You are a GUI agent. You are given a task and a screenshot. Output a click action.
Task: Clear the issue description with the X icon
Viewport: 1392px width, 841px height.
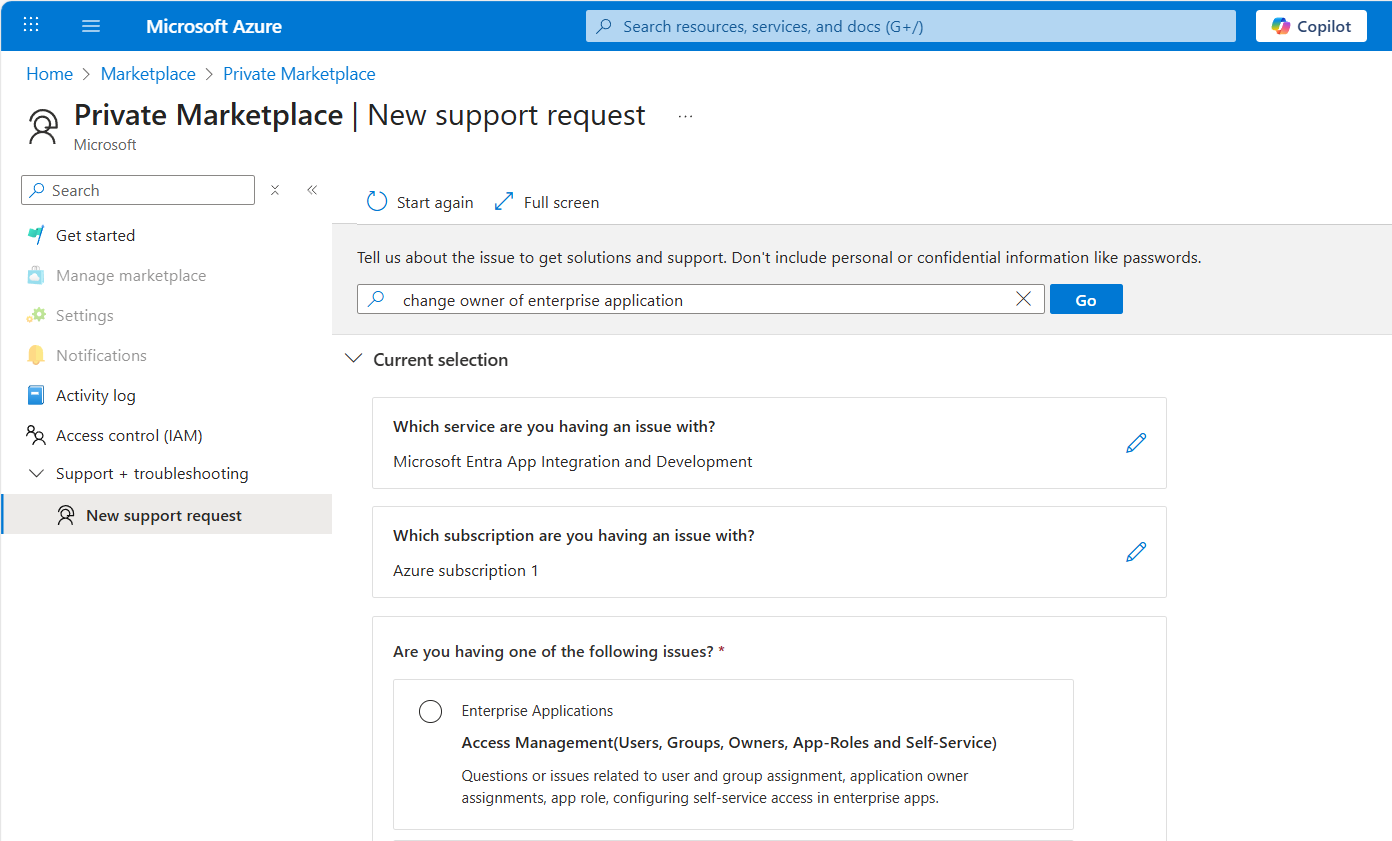coord(1023,299)
